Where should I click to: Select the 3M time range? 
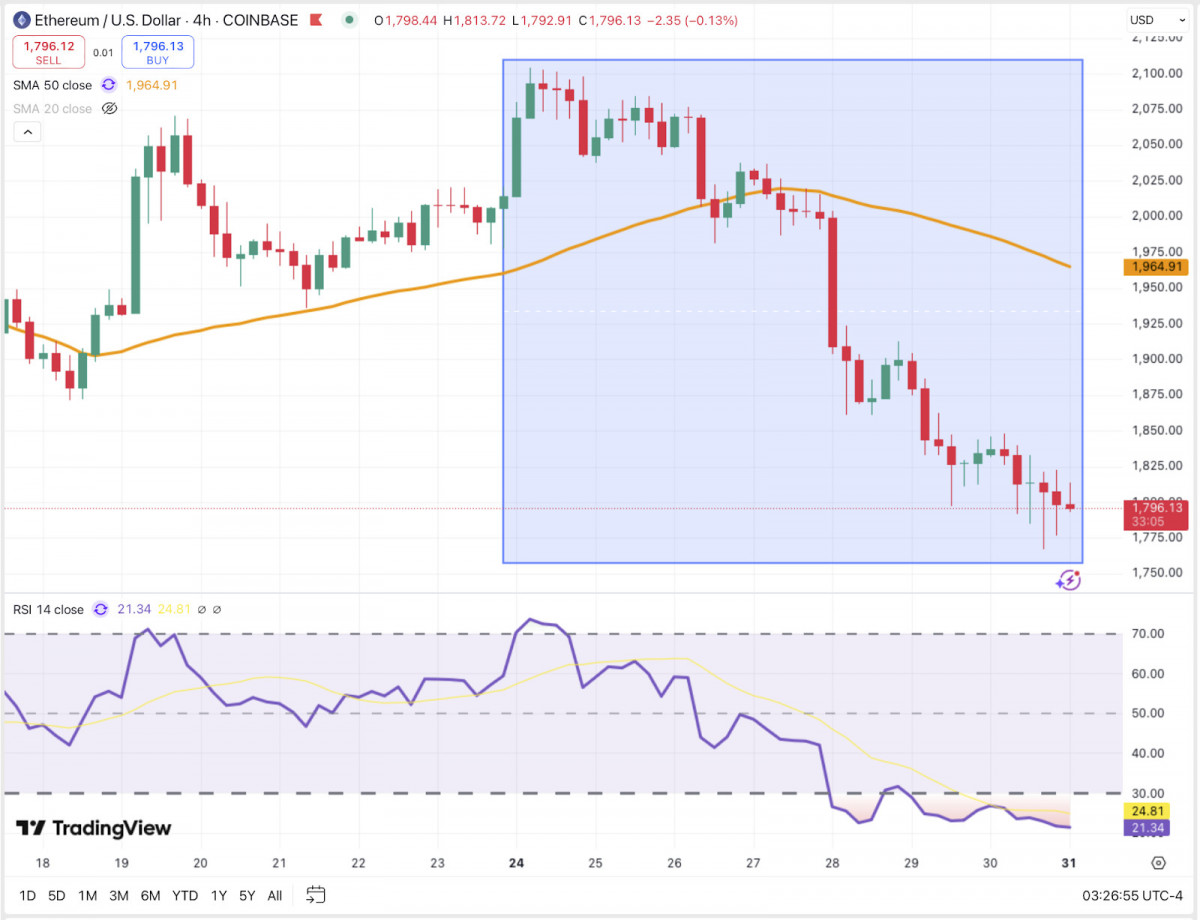[x=118, y=895]
